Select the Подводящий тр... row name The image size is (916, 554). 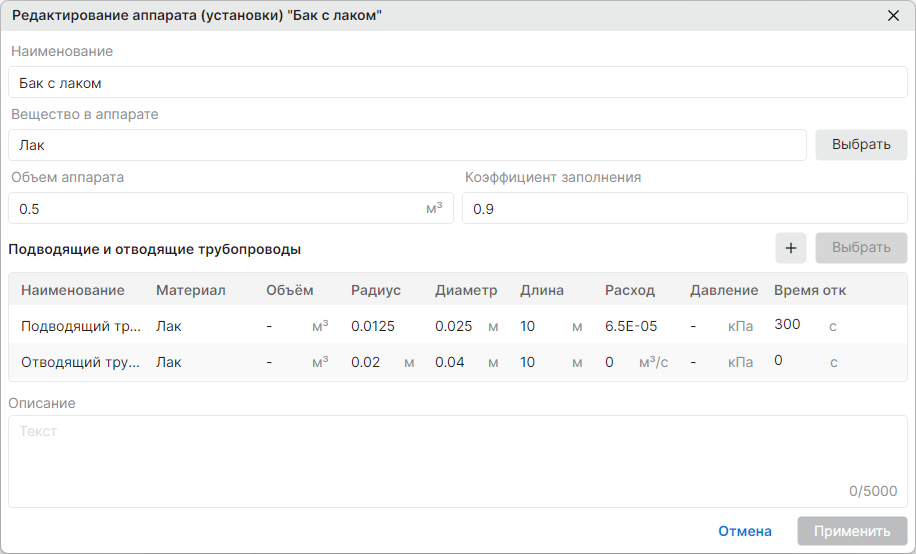pyautogui.click(x=81, y=326)
